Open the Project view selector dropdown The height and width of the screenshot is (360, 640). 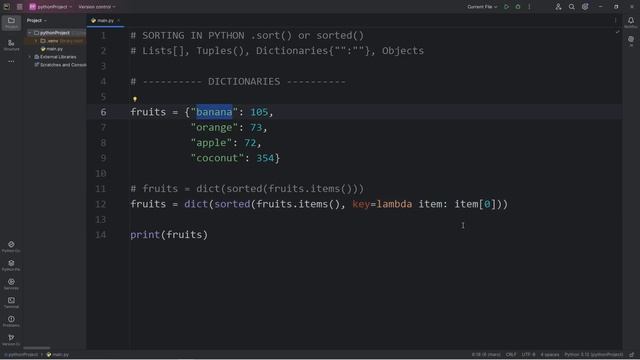point(37,20)
